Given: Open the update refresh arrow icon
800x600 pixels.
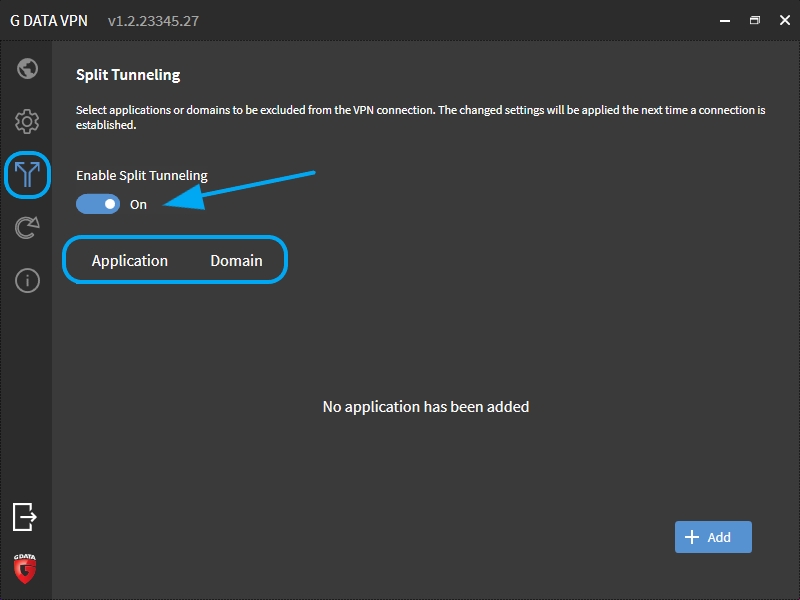Looking at the screenshot, I should tap(27, 228).
